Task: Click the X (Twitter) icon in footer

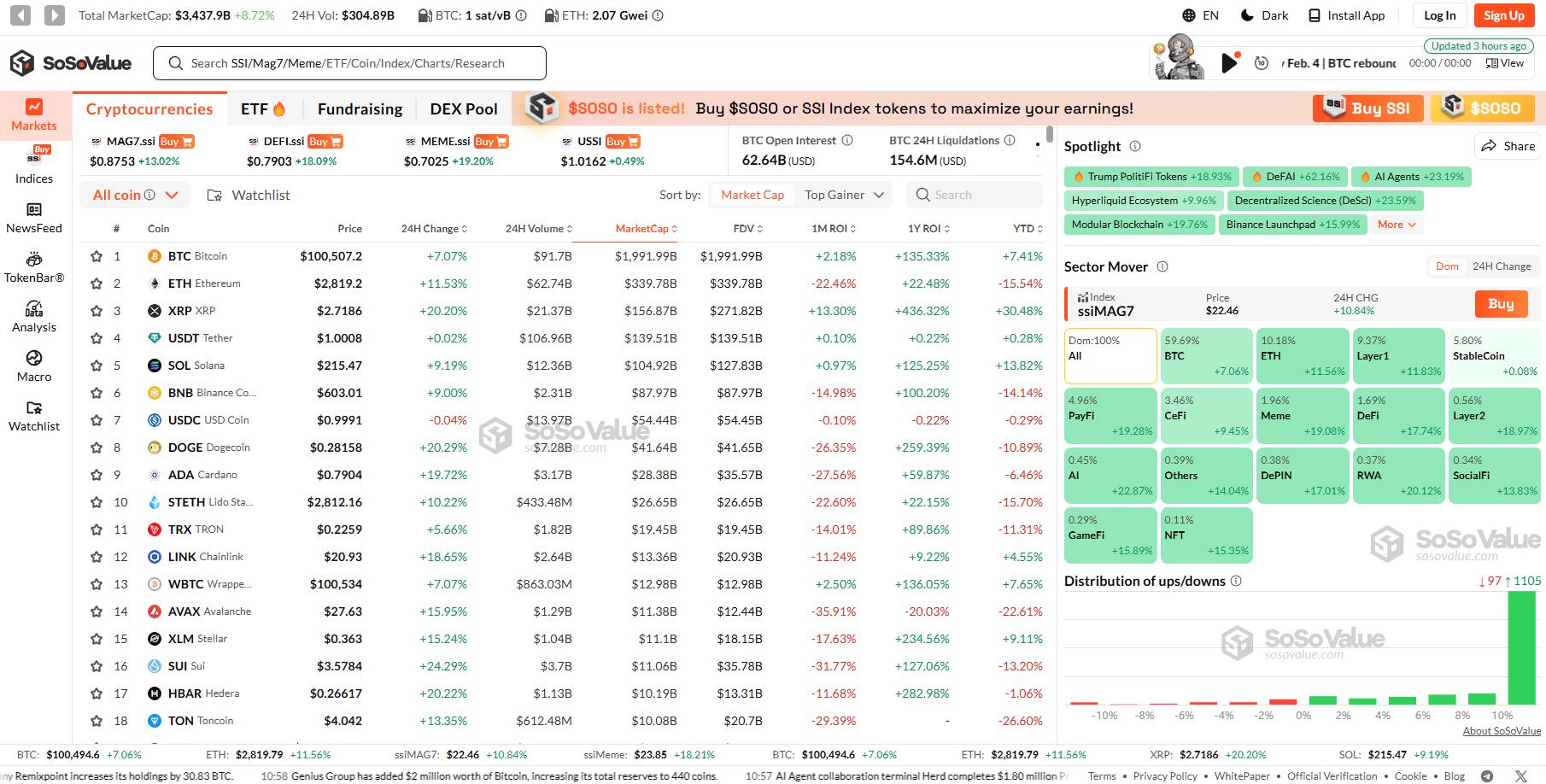Action: pos(1521,775)
